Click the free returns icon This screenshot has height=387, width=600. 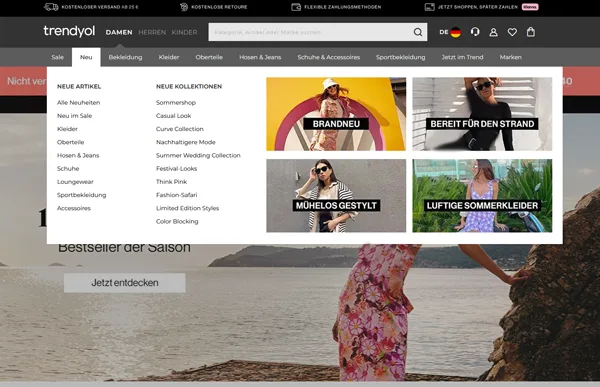(x=184, y=7)
